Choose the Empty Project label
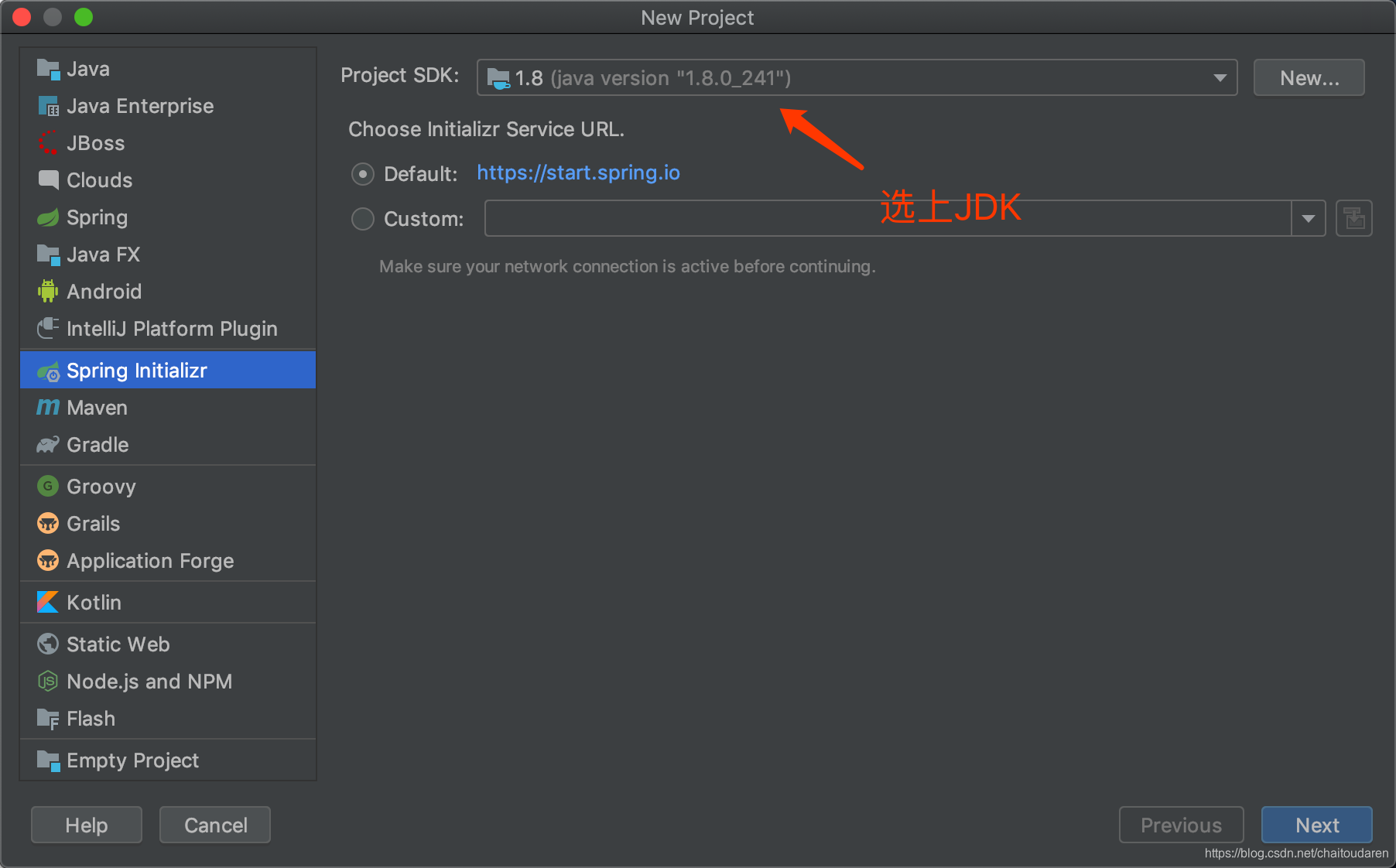 [132, 760]
